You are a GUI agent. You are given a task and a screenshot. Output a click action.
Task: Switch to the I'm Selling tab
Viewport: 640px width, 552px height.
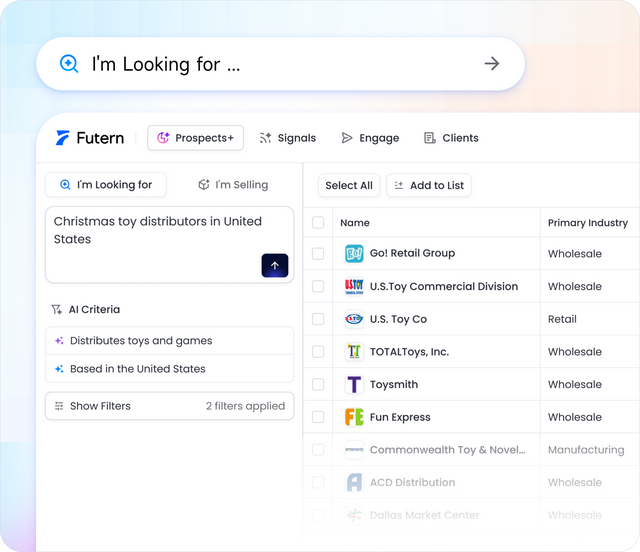click(233, 185)
